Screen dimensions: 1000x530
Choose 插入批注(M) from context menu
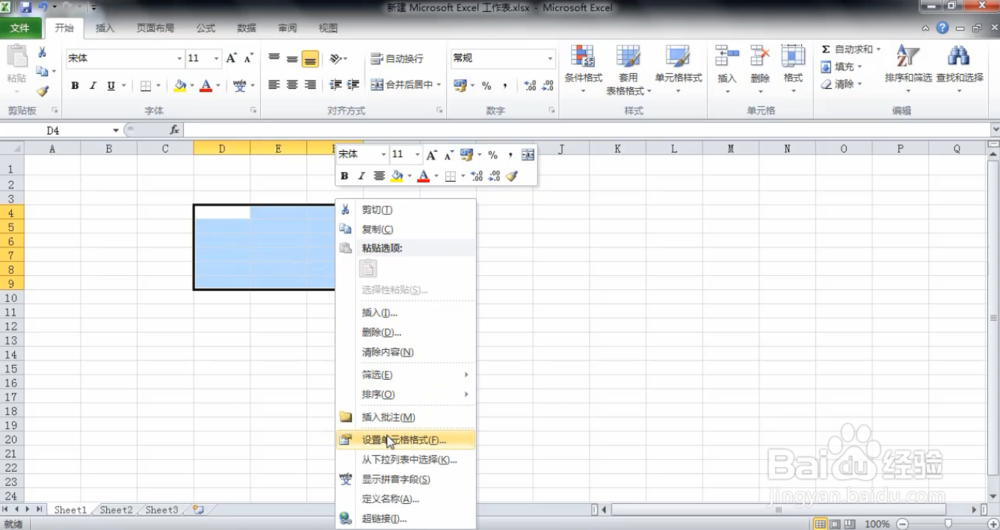tap(406, 417)
